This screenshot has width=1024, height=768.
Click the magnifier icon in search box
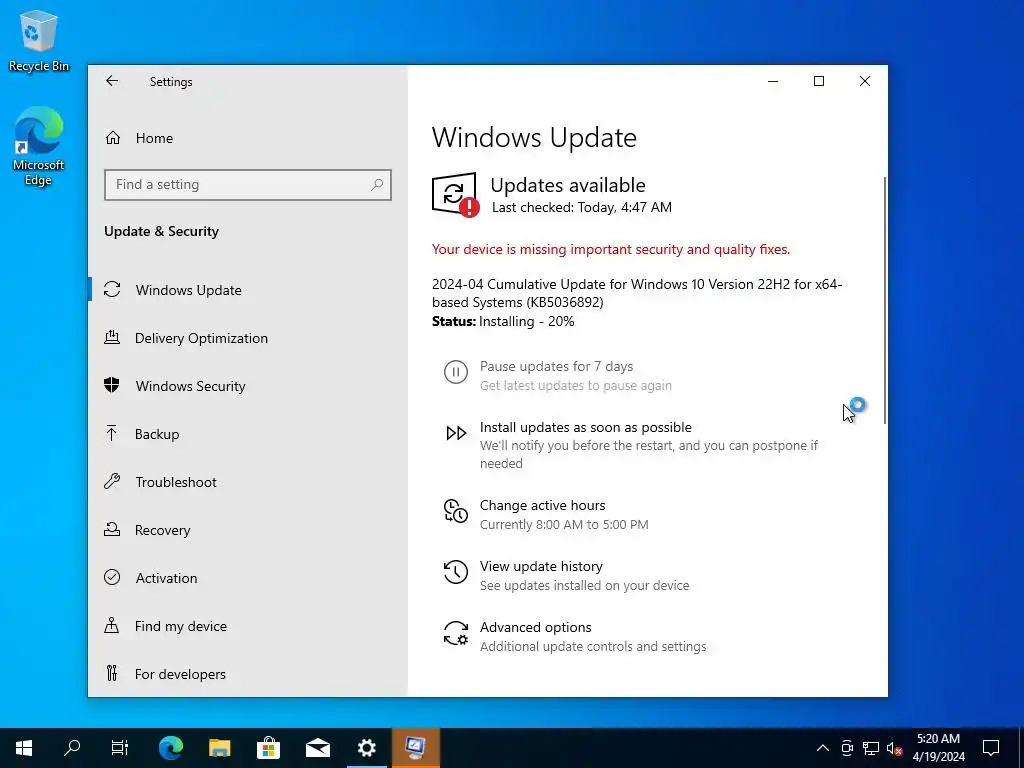pos(377,185)
